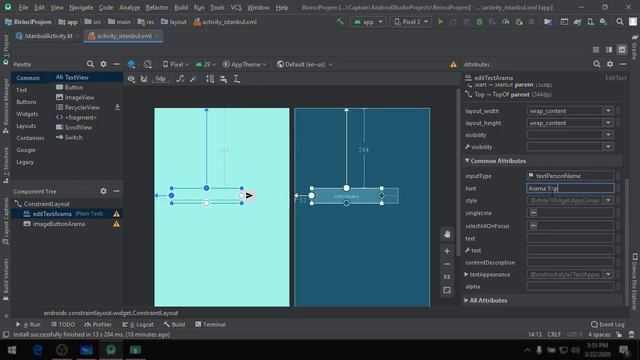Select the Design surface layers icon
640x360 pixels.
(x=131, y=64)
